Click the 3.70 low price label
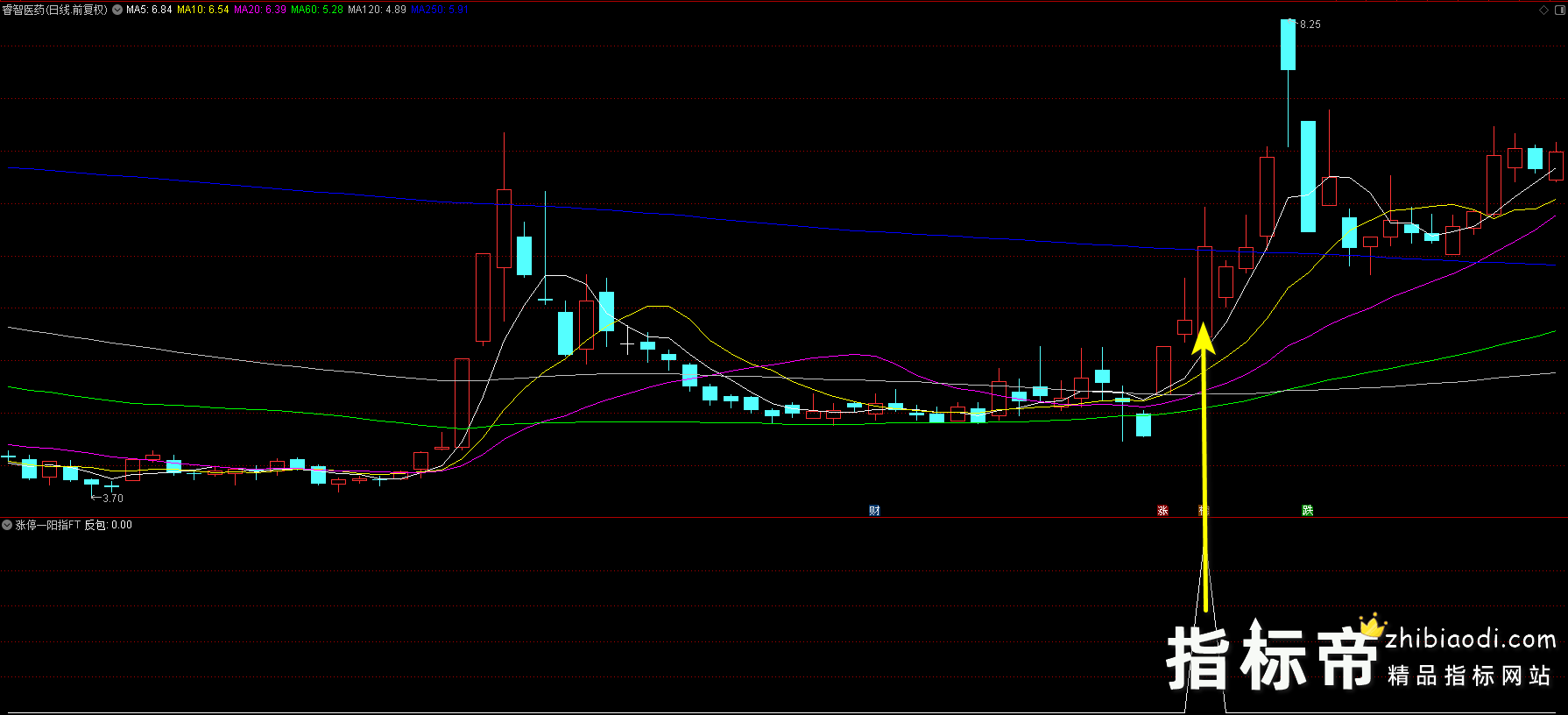 (x=113, y=498)
